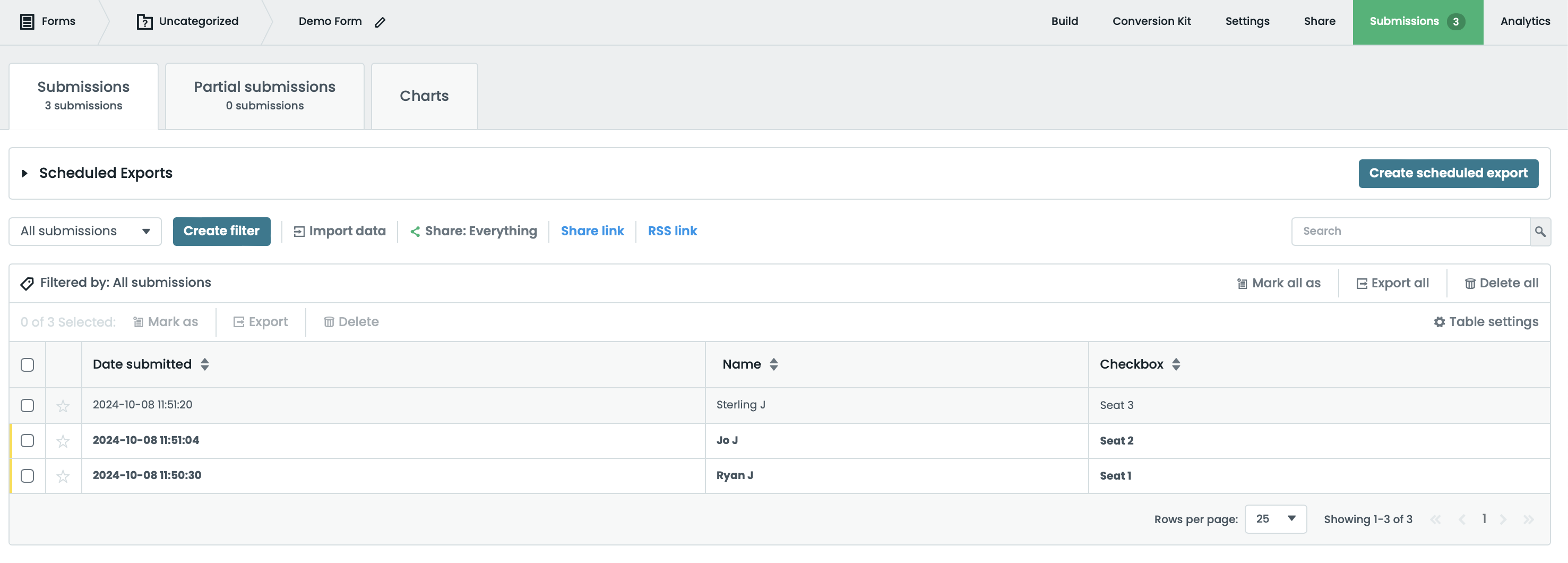
Task: Open the Rows per page dropdown
Action: tap(1275, 518)
